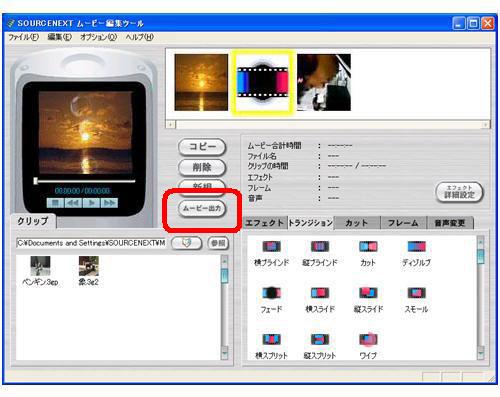Click the コピー button

[202, 147]
